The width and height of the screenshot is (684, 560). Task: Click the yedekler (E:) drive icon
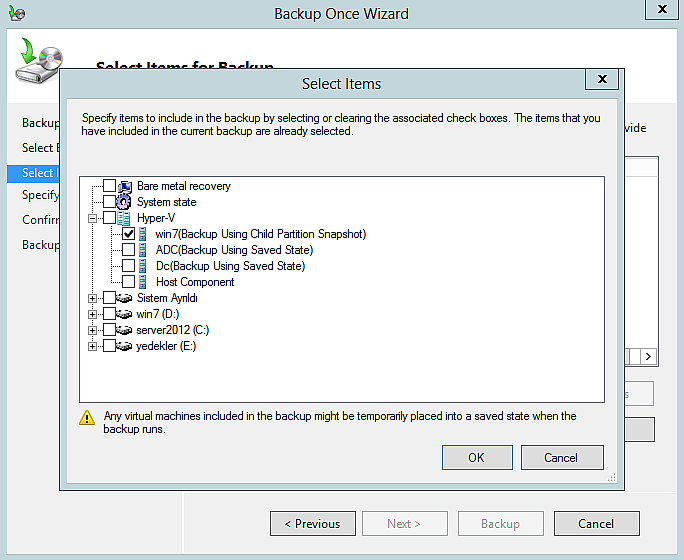pyautogui.click(x=124, y=346)
